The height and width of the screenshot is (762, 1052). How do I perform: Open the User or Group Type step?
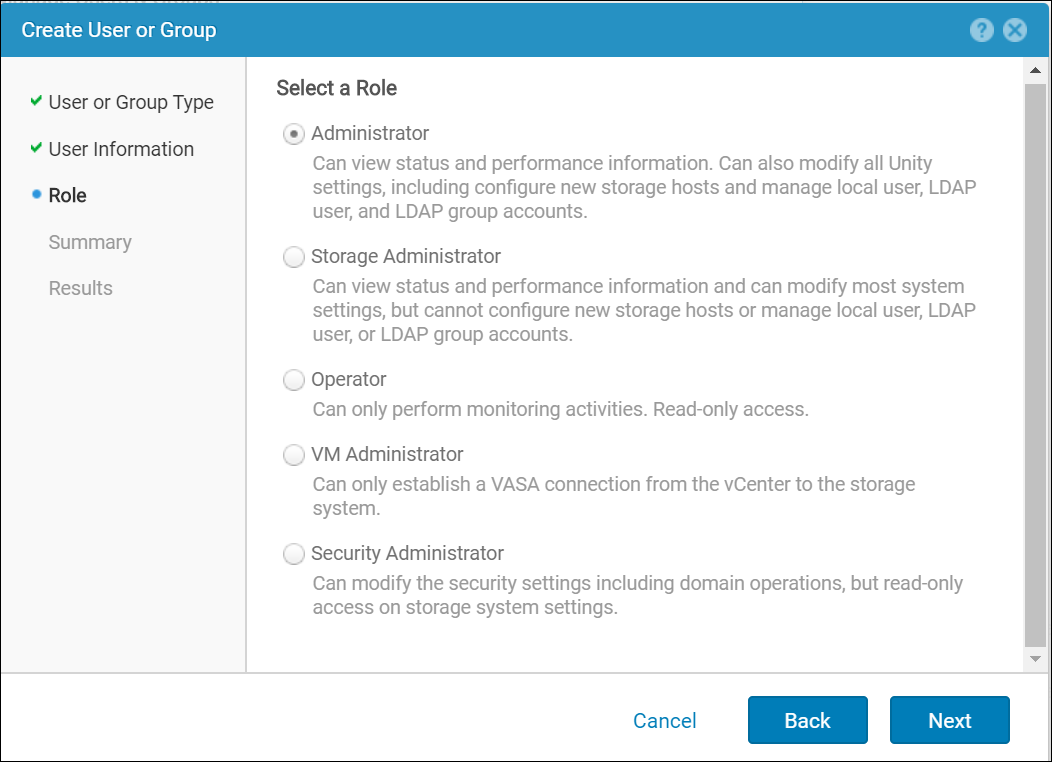point(130,101)
